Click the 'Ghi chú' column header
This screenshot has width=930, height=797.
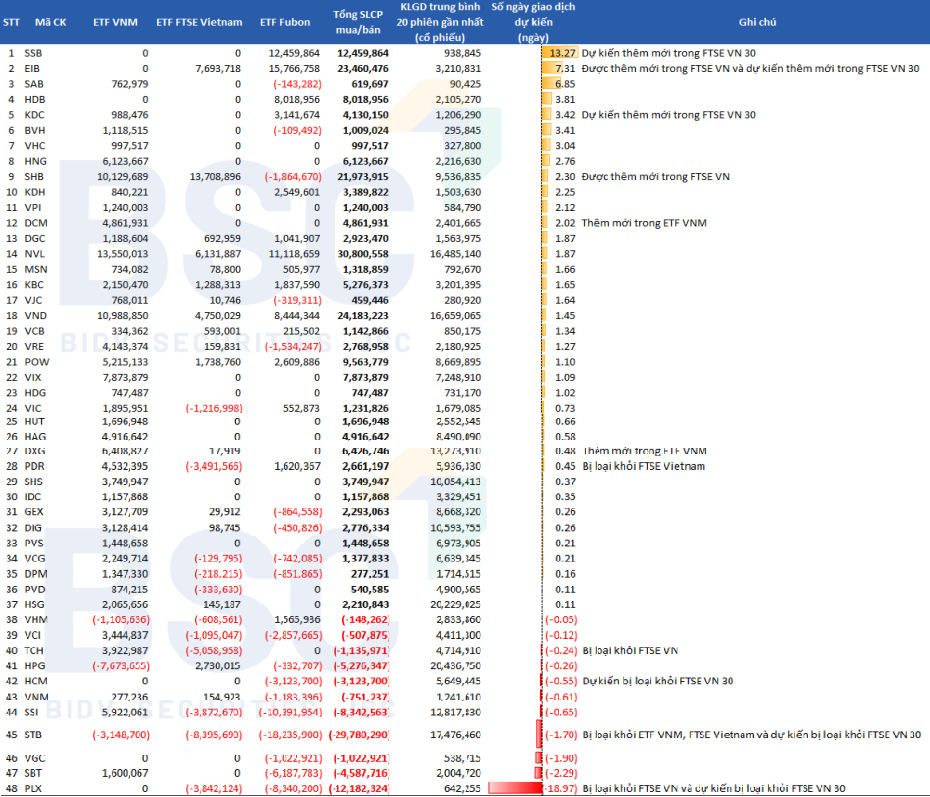tap(757, 23)
